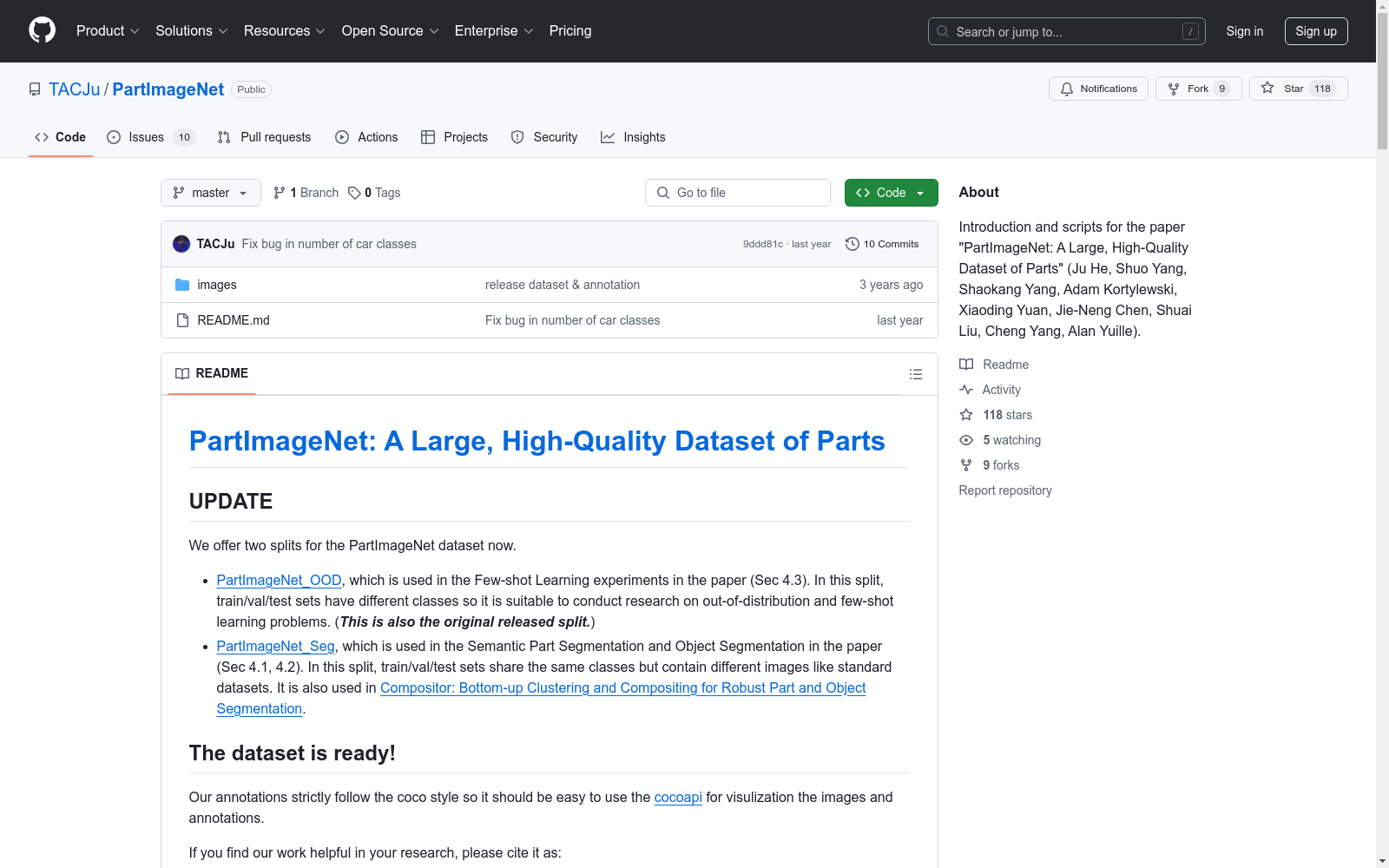The image size is (1389, 868).
Task: Open the TACJu owner profile link
Action: pos(75,89)
